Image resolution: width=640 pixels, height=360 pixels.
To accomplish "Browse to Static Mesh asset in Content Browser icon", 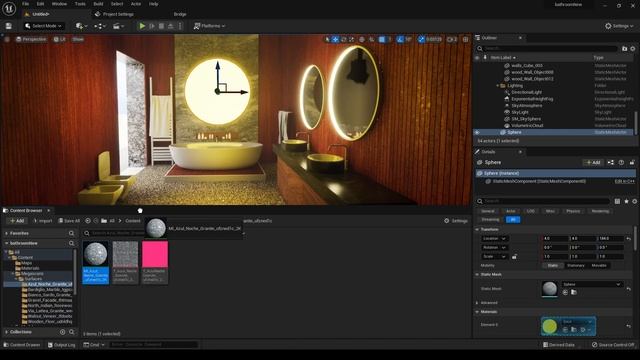I will coord(573,292).
